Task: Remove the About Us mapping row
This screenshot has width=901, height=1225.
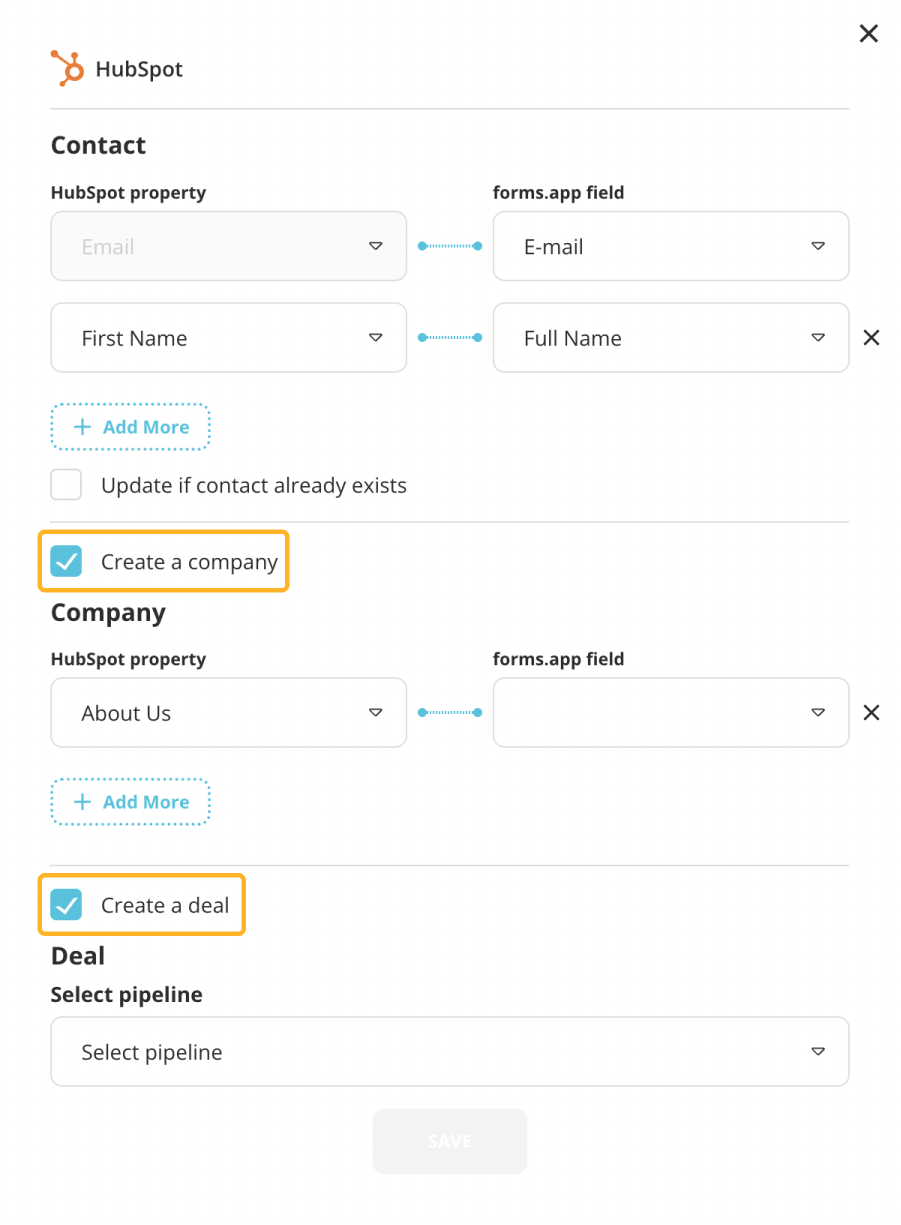Action: (x=871, y=713)
